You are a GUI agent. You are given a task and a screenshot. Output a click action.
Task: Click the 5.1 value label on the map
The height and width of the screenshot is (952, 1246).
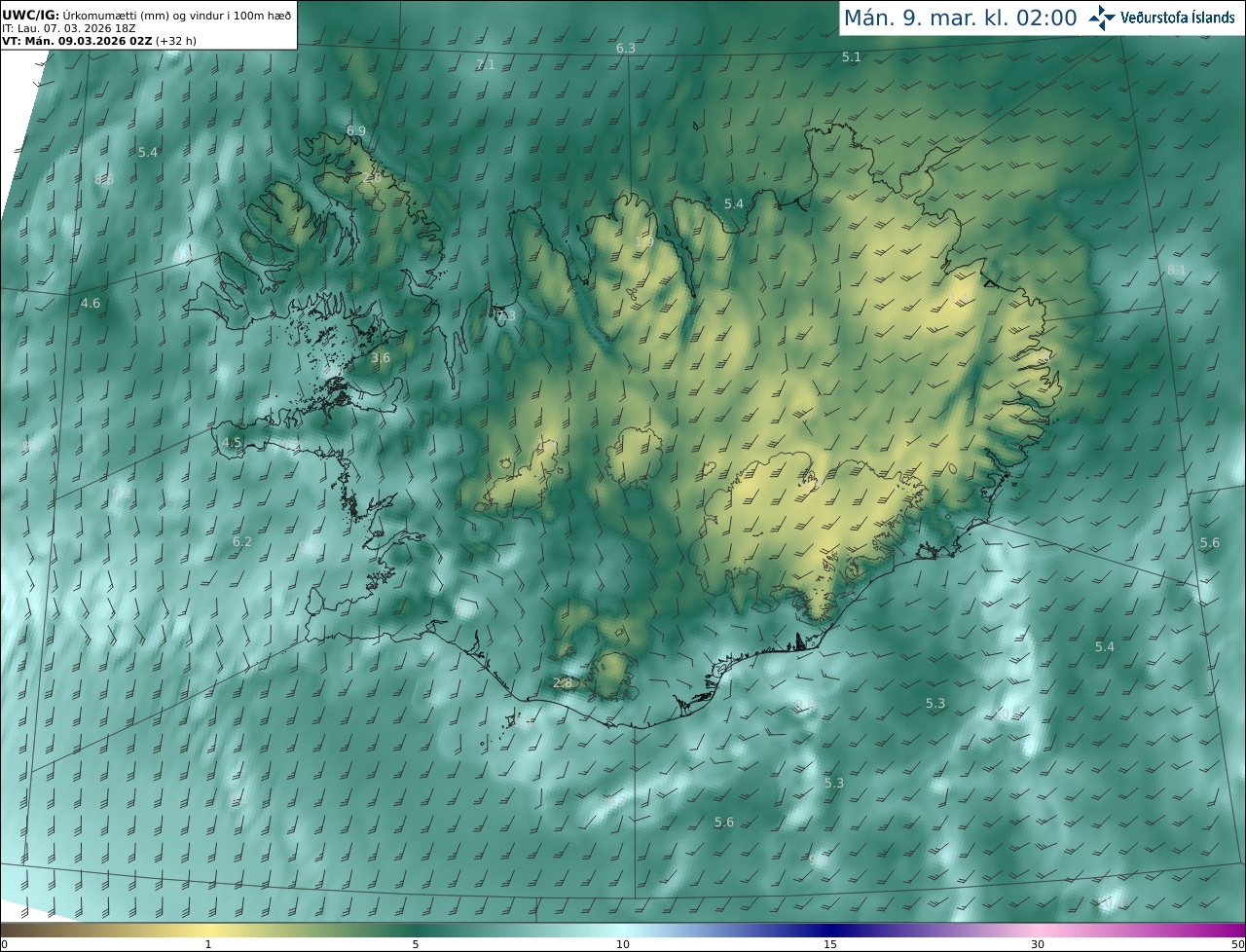click(852, 57)
